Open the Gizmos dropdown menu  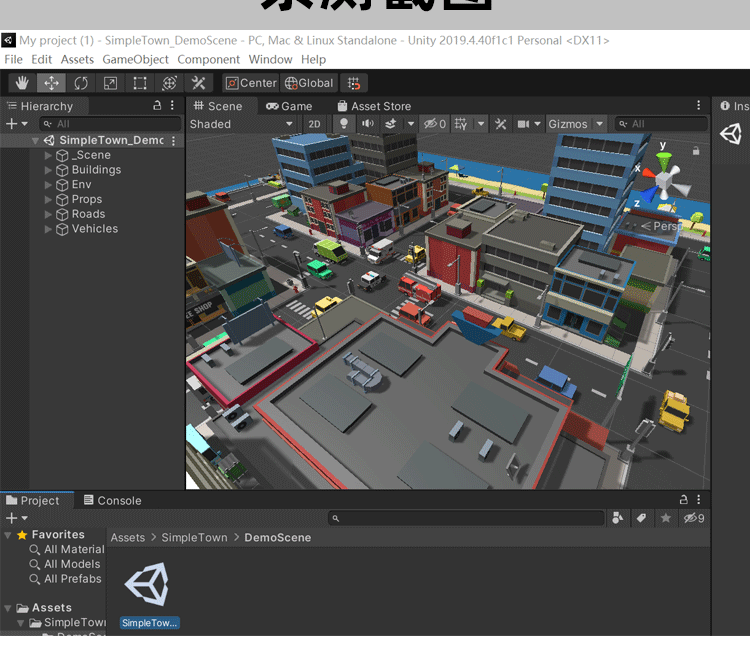pyautogui.click(x=575, y=124)
